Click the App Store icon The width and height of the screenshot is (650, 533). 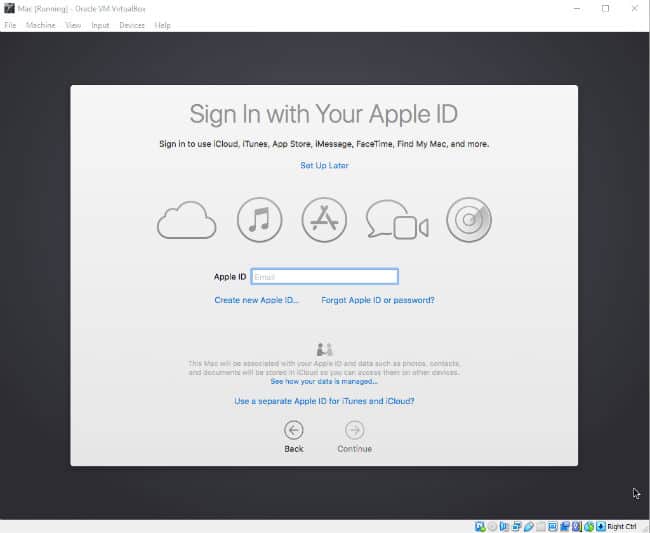coord(324,220)
